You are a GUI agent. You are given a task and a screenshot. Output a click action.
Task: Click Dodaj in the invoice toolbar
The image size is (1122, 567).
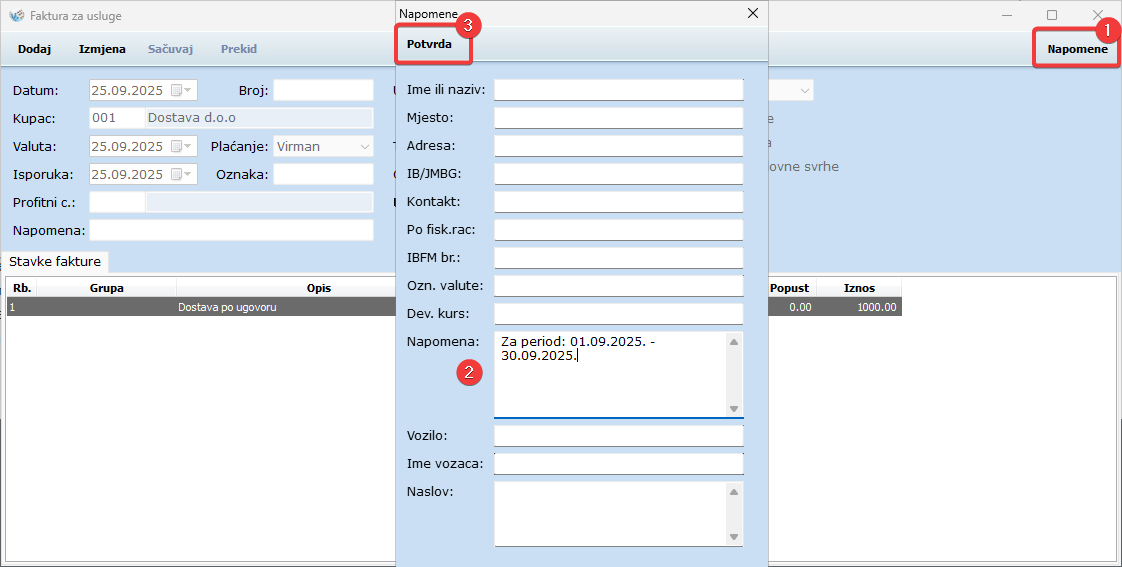tap(34, 49)
